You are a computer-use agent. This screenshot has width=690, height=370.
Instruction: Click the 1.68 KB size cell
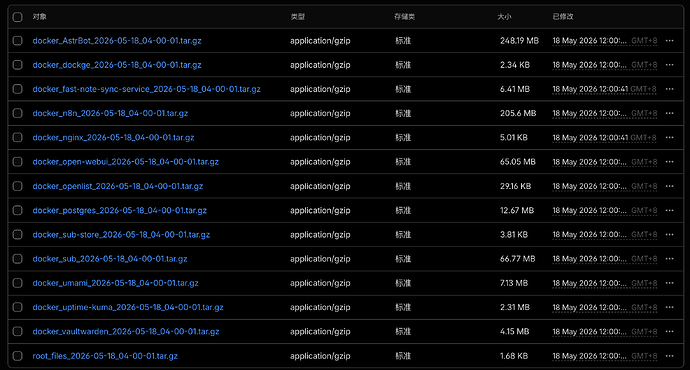point(514,355)
